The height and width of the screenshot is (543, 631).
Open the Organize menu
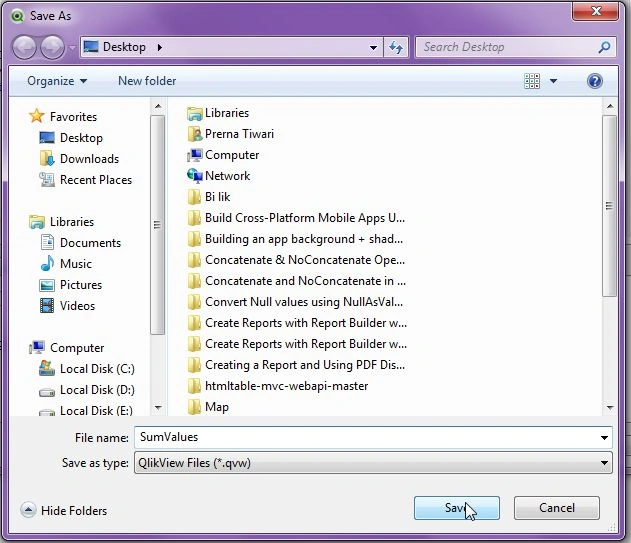coord(57,81)
